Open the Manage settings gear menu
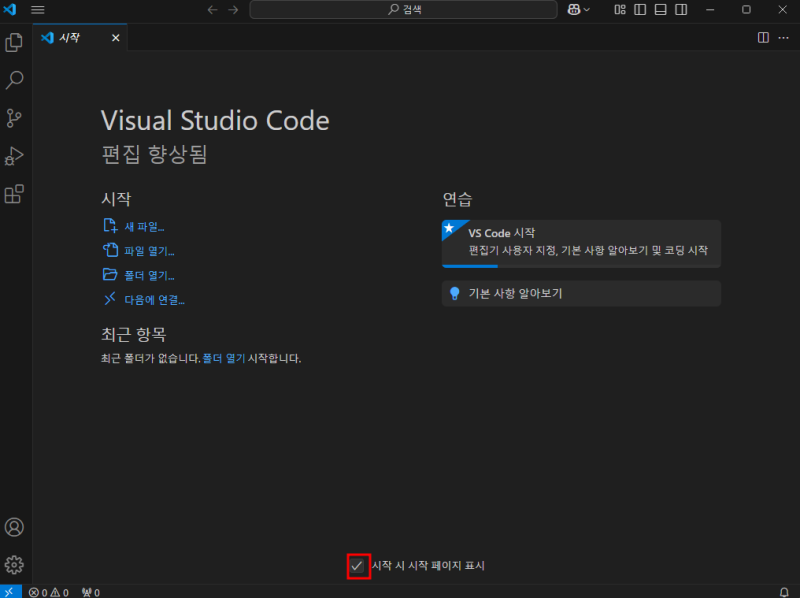The image size is (800, 598). (14, 564)
